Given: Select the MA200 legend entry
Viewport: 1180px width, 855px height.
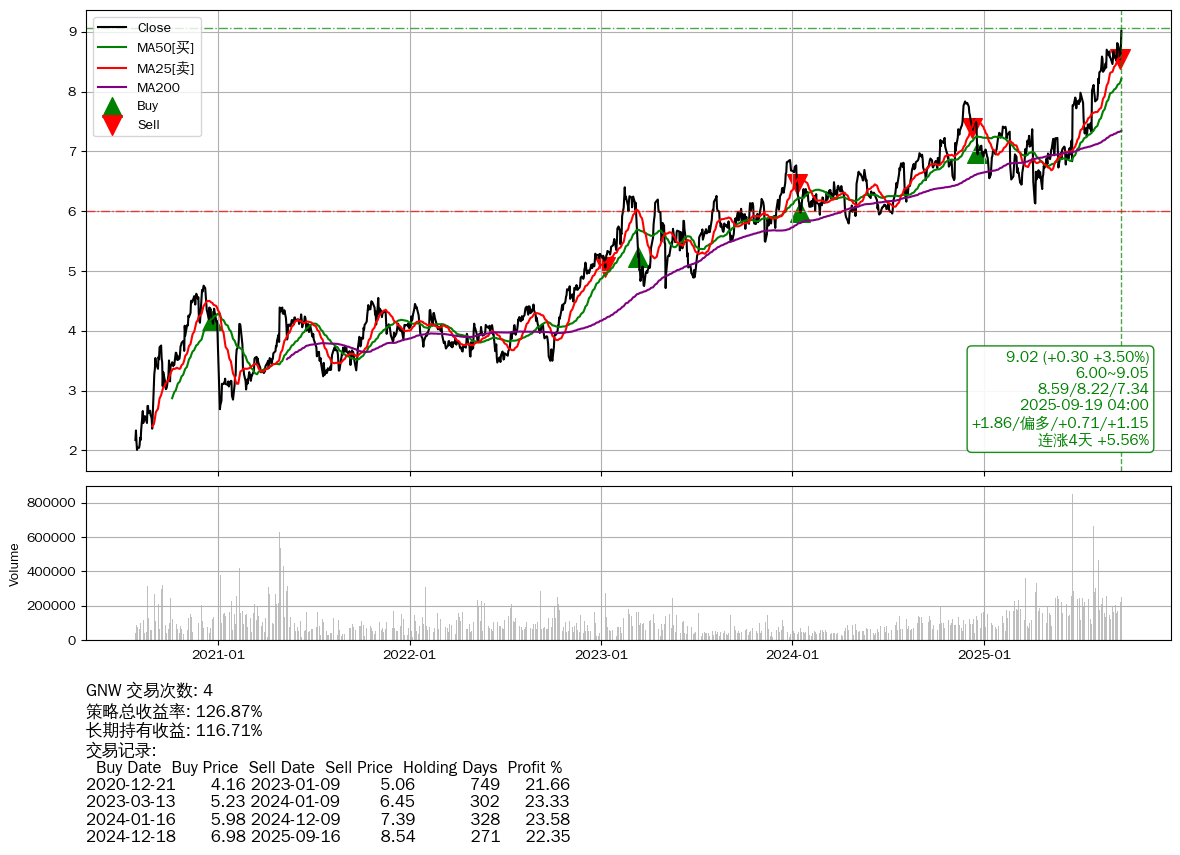Looking at the screenshot, I should (158, 87).
